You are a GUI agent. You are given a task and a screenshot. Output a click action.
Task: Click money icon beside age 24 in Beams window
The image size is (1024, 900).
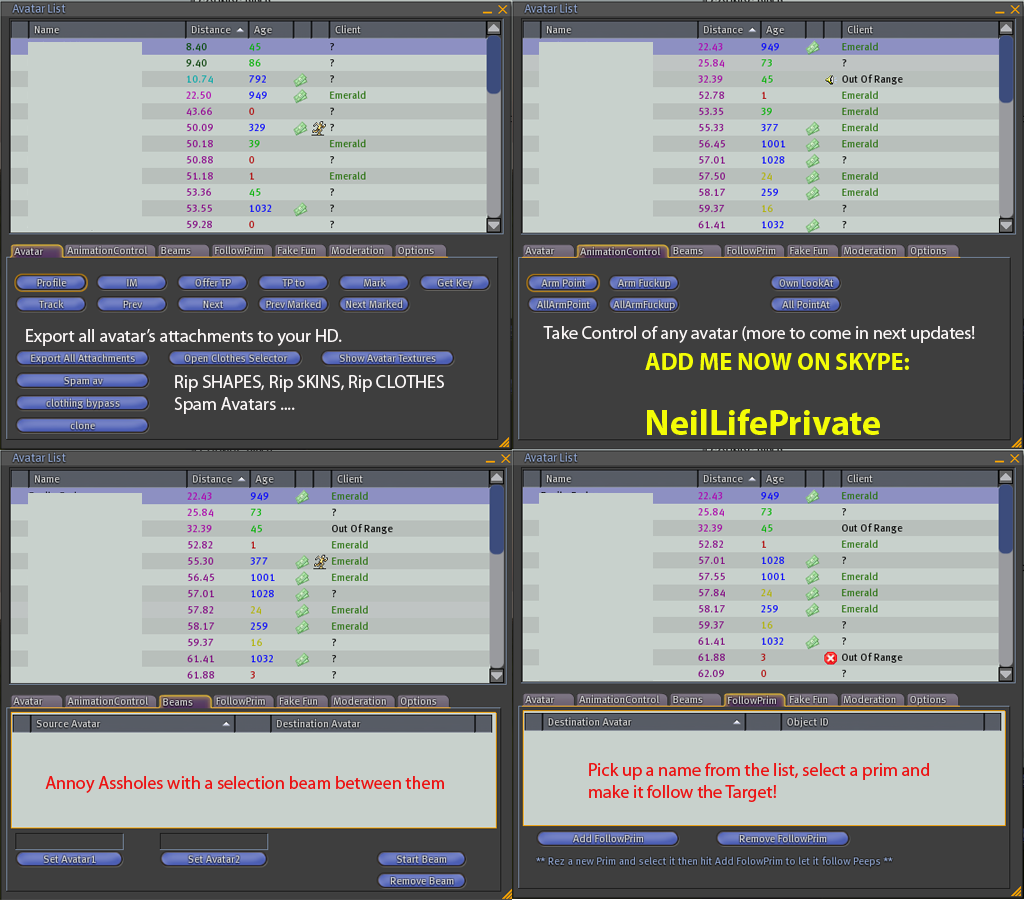[x=302, y=611]
